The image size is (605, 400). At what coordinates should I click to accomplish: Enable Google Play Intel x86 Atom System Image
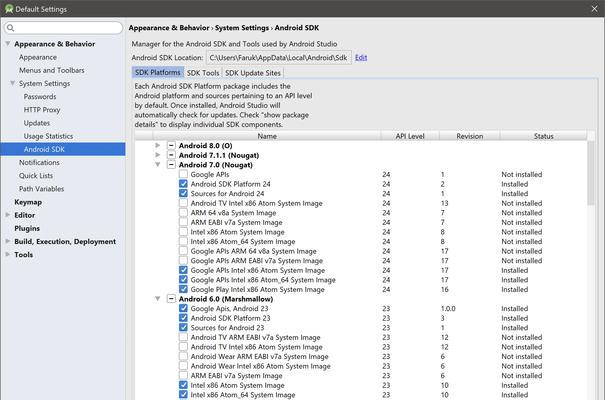pos(183,289)
